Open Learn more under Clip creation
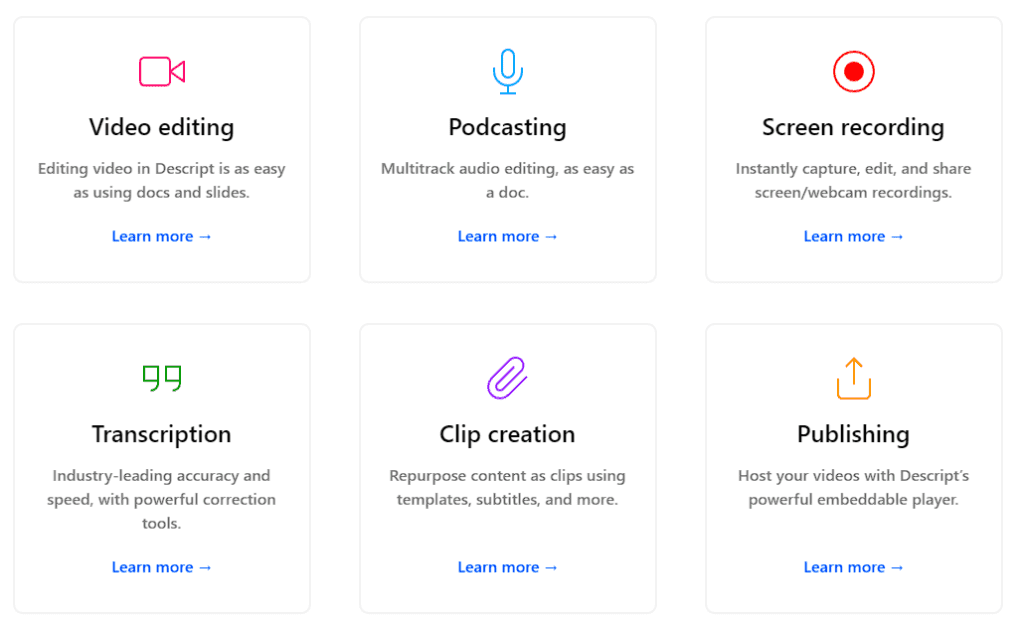 [507, 567]
